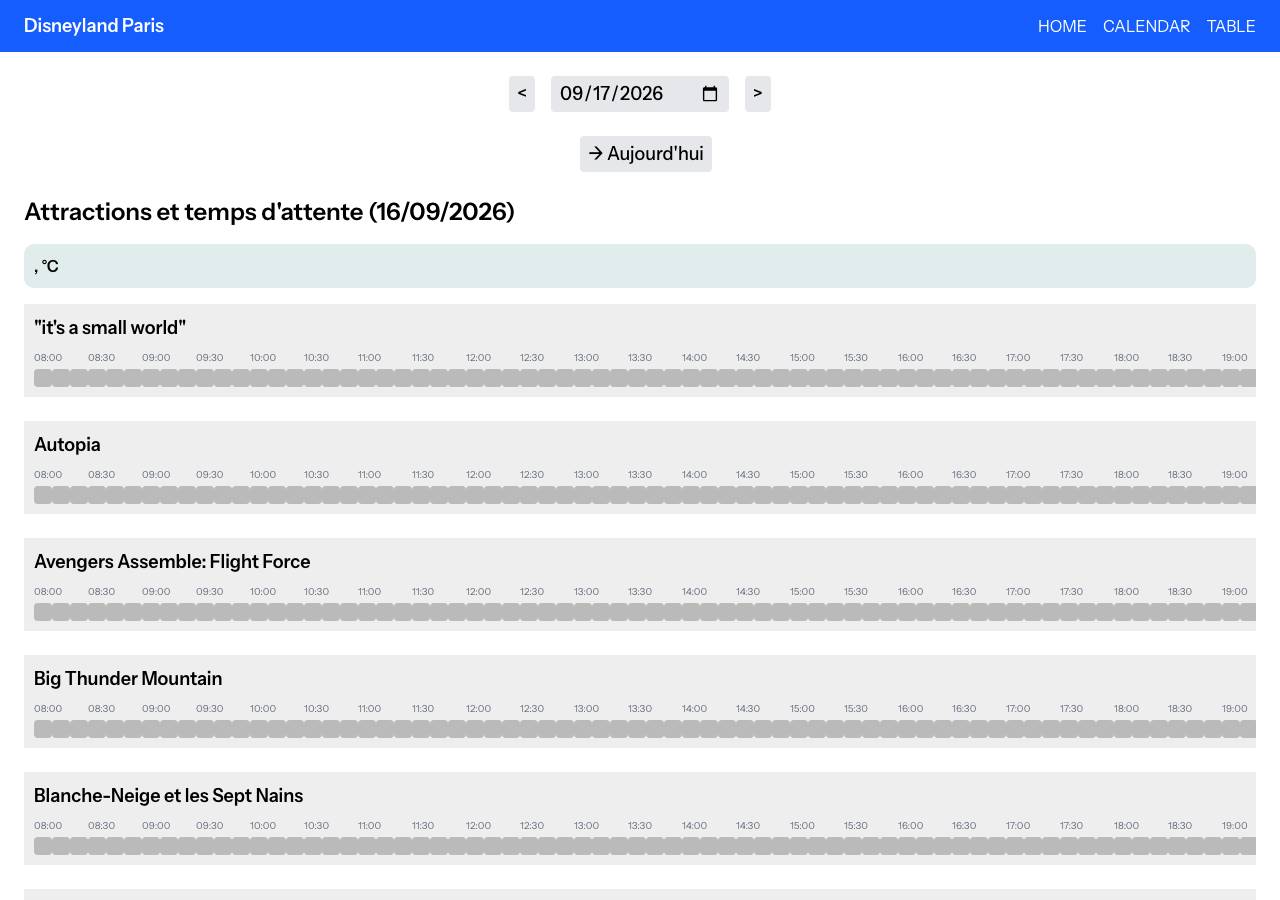Open the TABLE nav link
This screenshot has width=1280, height=900.
point(1231,26)
